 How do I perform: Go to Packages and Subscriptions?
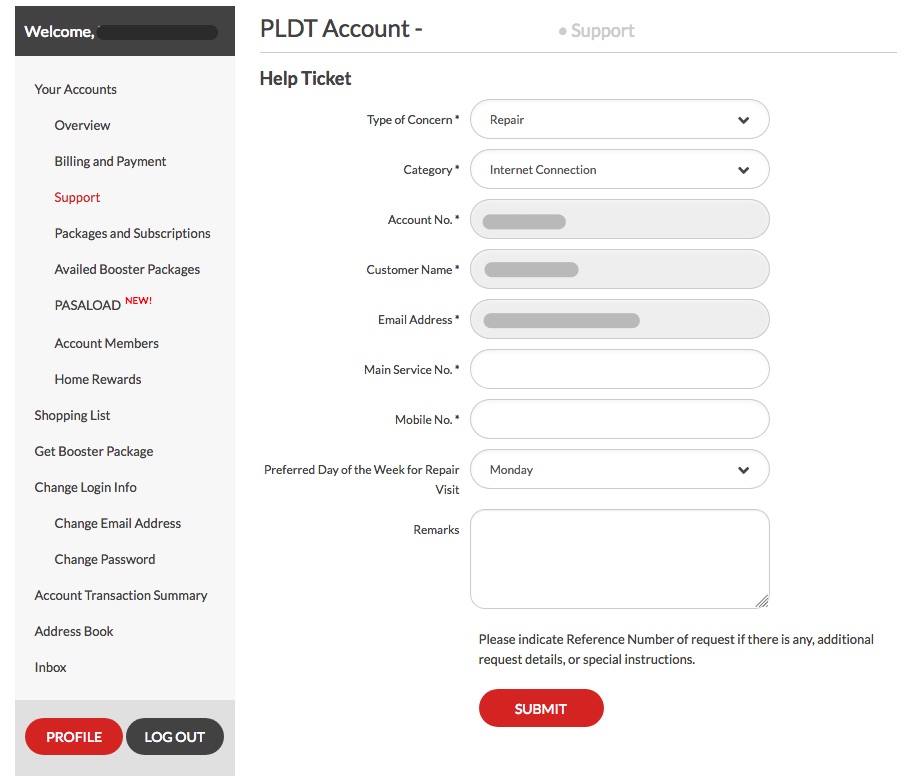132,233
